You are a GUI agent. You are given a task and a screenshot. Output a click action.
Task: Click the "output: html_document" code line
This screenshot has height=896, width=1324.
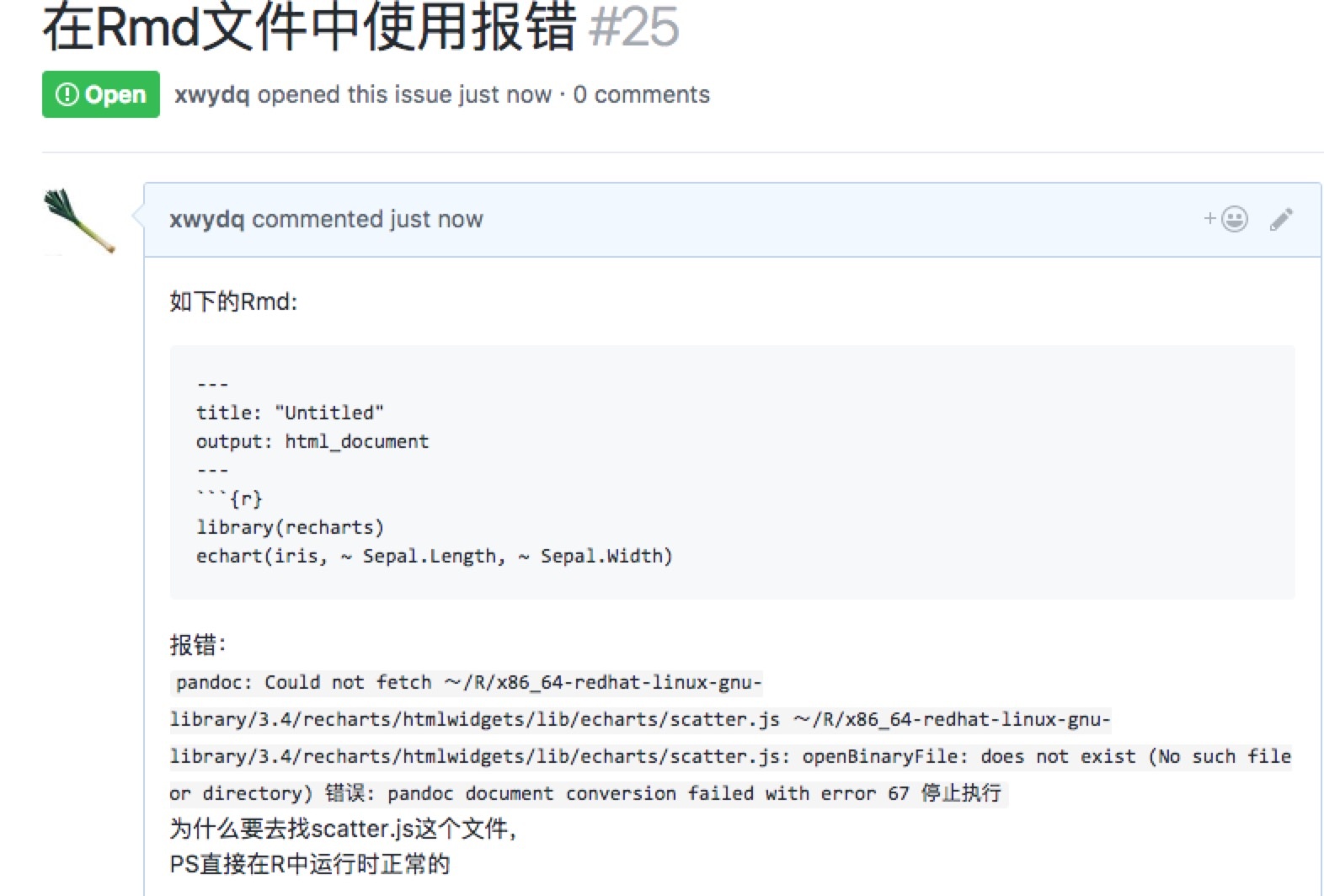(x=312, y=441)
